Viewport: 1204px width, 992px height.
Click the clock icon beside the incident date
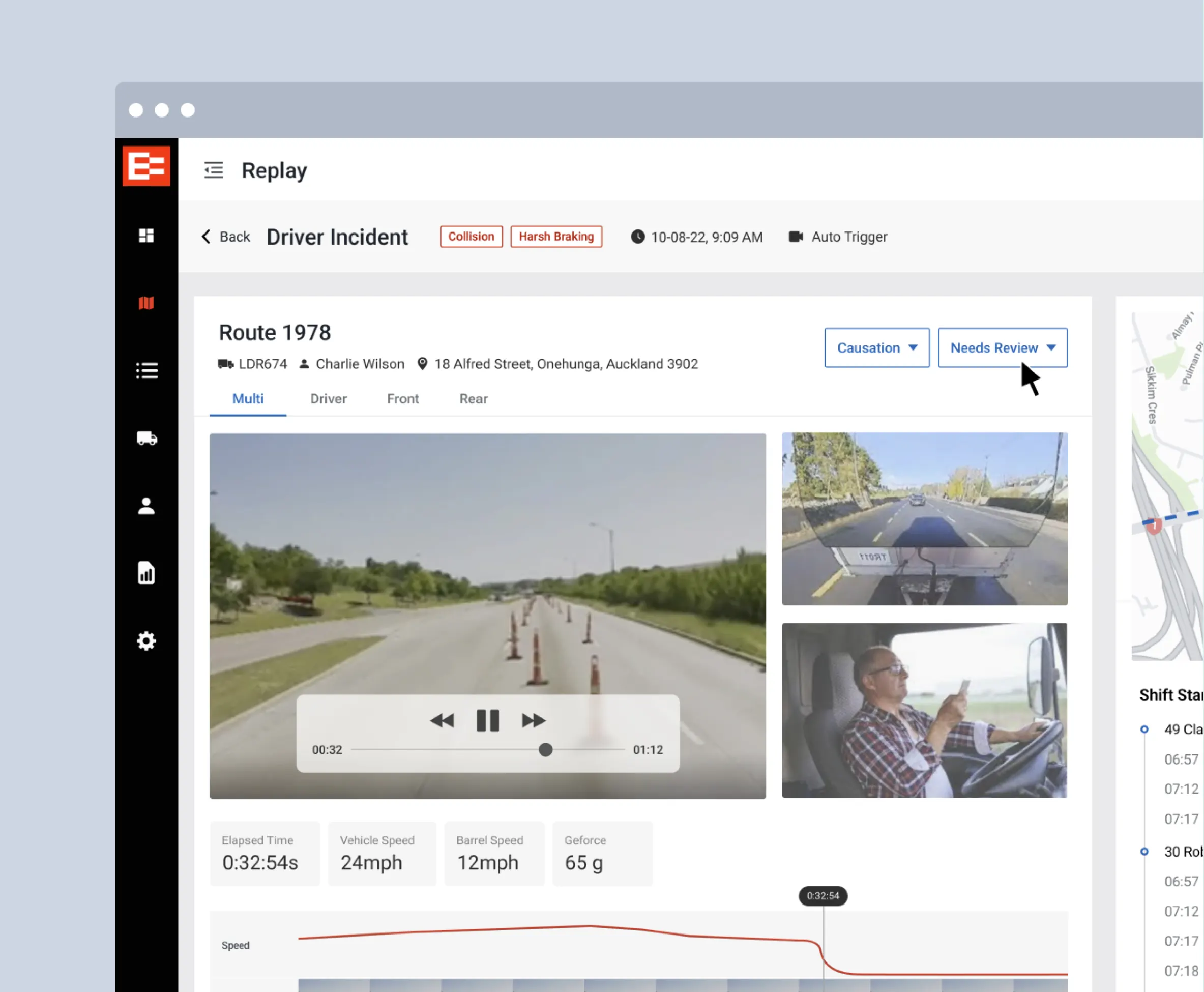(x=638, y=237)
